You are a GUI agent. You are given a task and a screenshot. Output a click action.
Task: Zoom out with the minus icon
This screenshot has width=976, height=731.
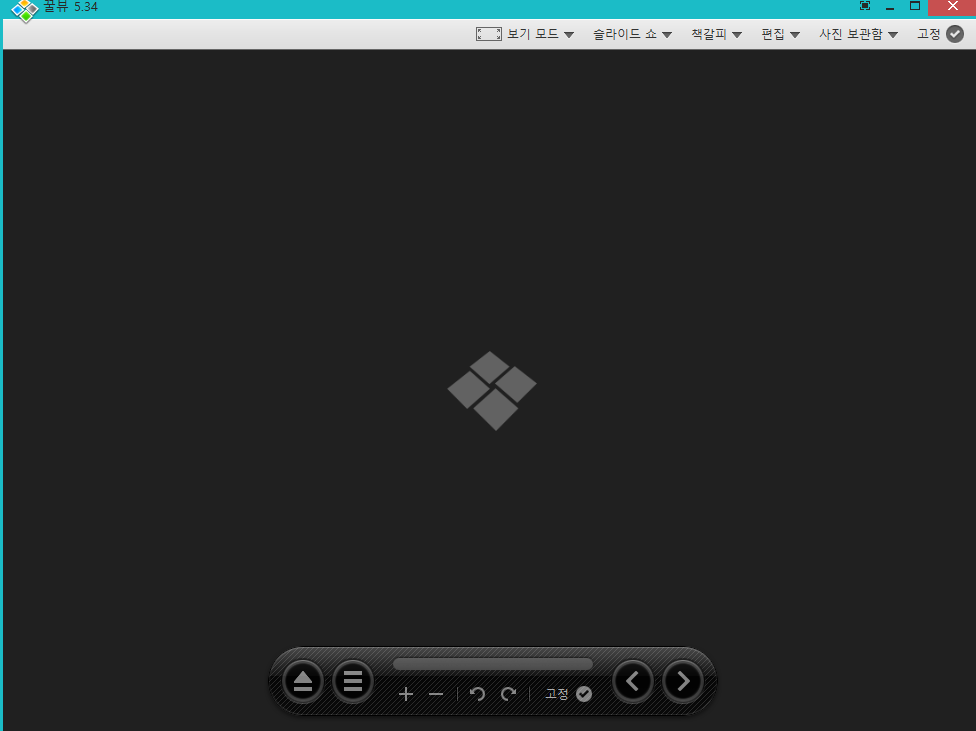436,694
